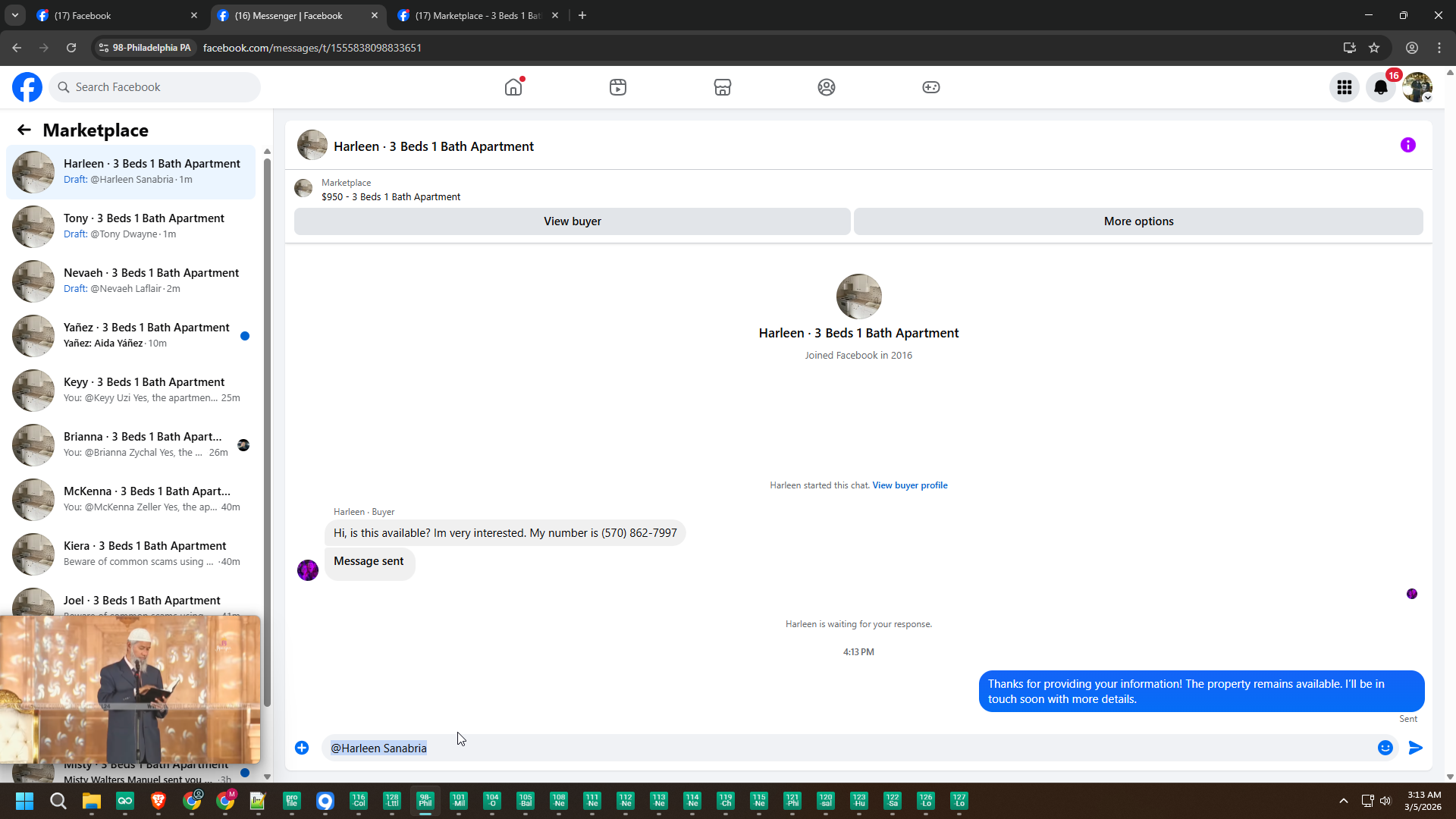Go to the Facebook Home feed icon
This screenshot has height=819, width=1456.
point(513,87)
